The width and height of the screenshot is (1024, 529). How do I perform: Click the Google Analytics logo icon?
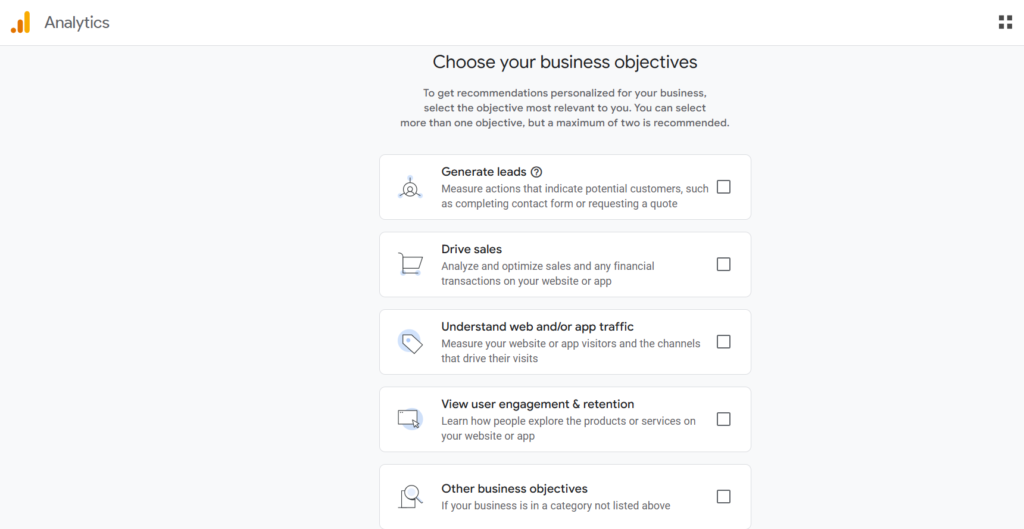pyautogui.click(x=20, y=22)
